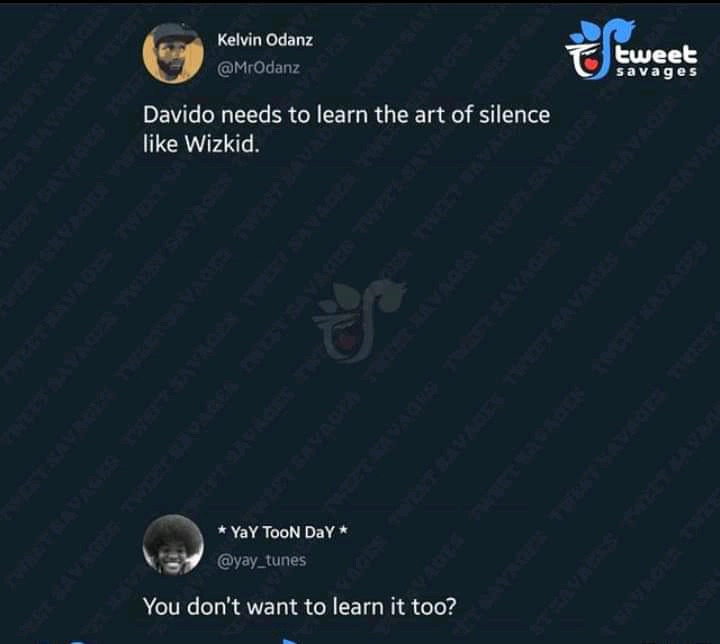
Task: Select the reply 'You don't want to learn it too?'
Action: point(299,606)
